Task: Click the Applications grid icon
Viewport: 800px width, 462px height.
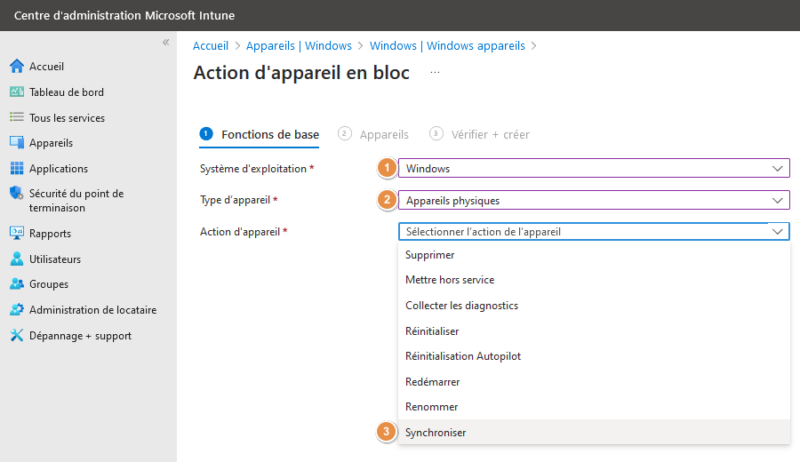Action: (x=16, y=169)
